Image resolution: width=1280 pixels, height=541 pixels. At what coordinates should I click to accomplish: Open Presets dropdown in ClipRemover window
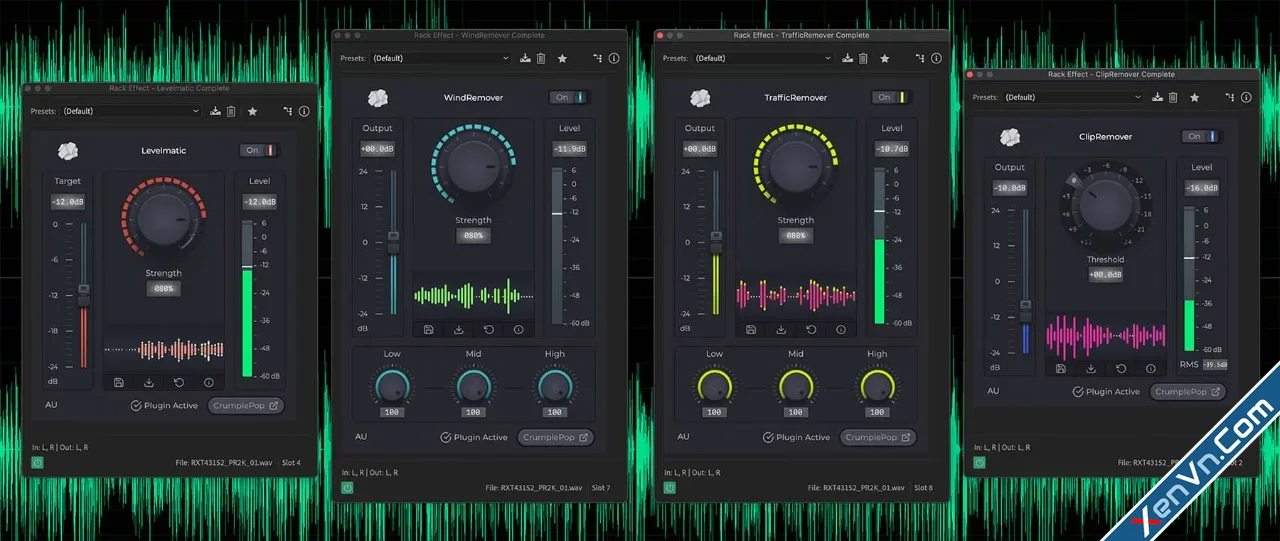tap(1073, 98)
